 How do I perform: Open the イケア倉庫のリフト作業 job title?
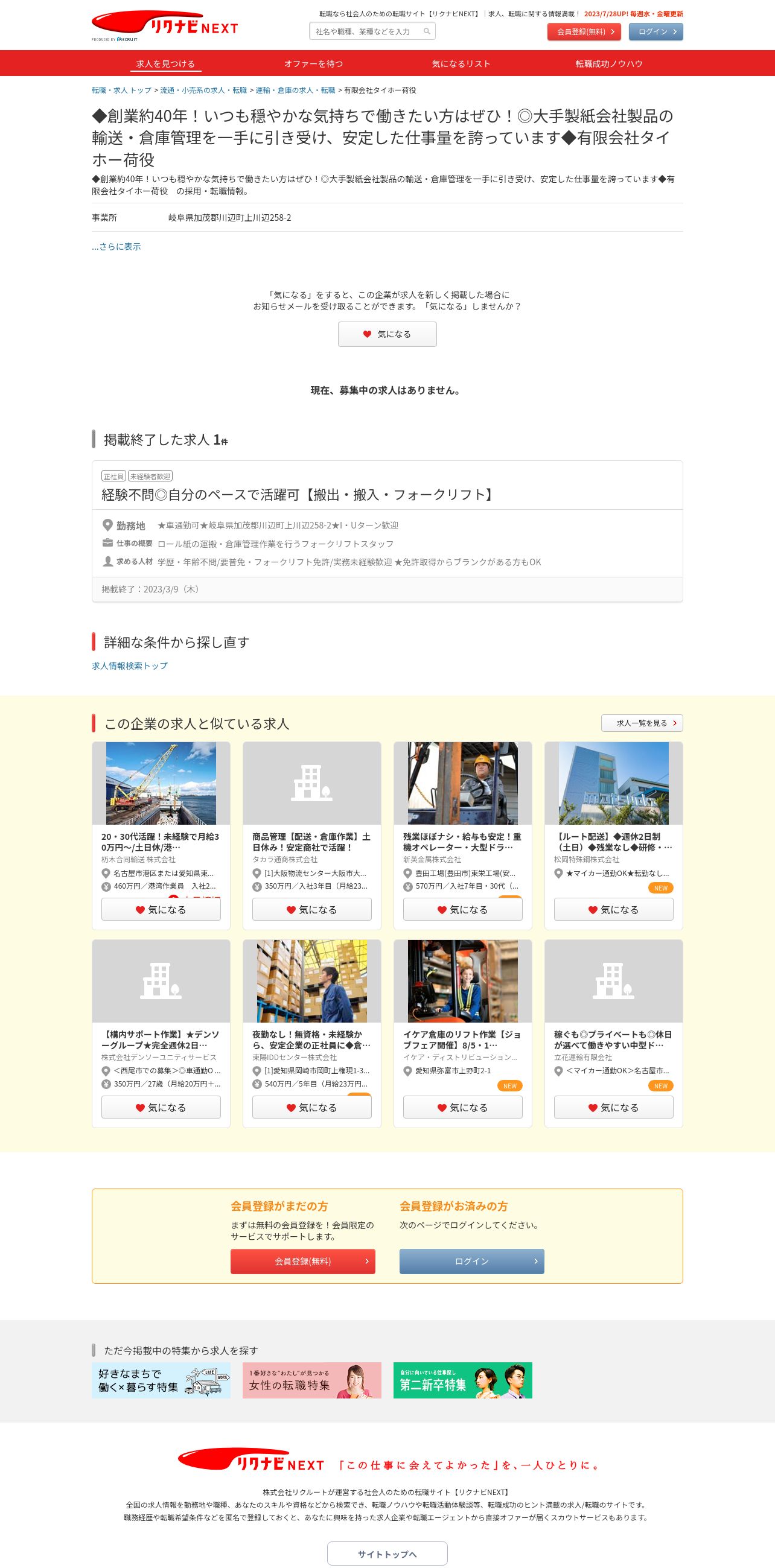[x=462, y=1040]
